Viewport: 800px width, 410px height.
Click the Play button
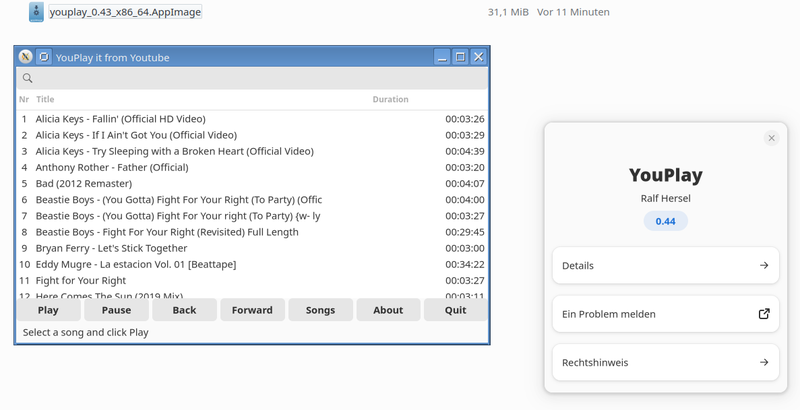coord(48,310)
